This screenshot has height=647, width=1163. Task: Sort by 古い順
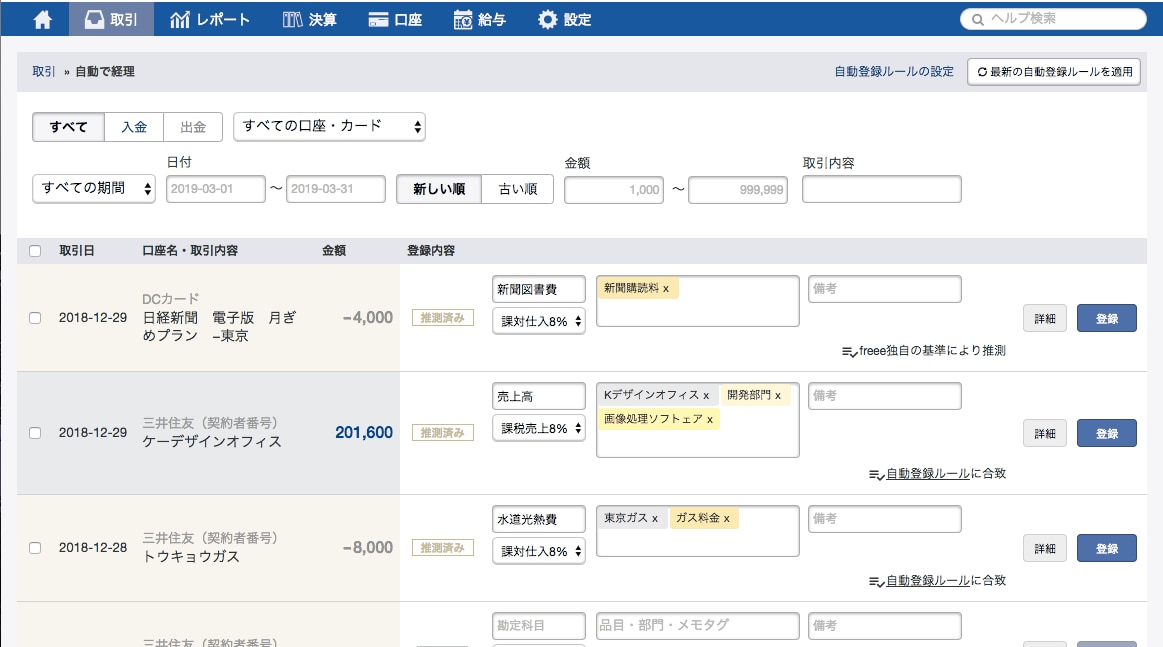518,189
